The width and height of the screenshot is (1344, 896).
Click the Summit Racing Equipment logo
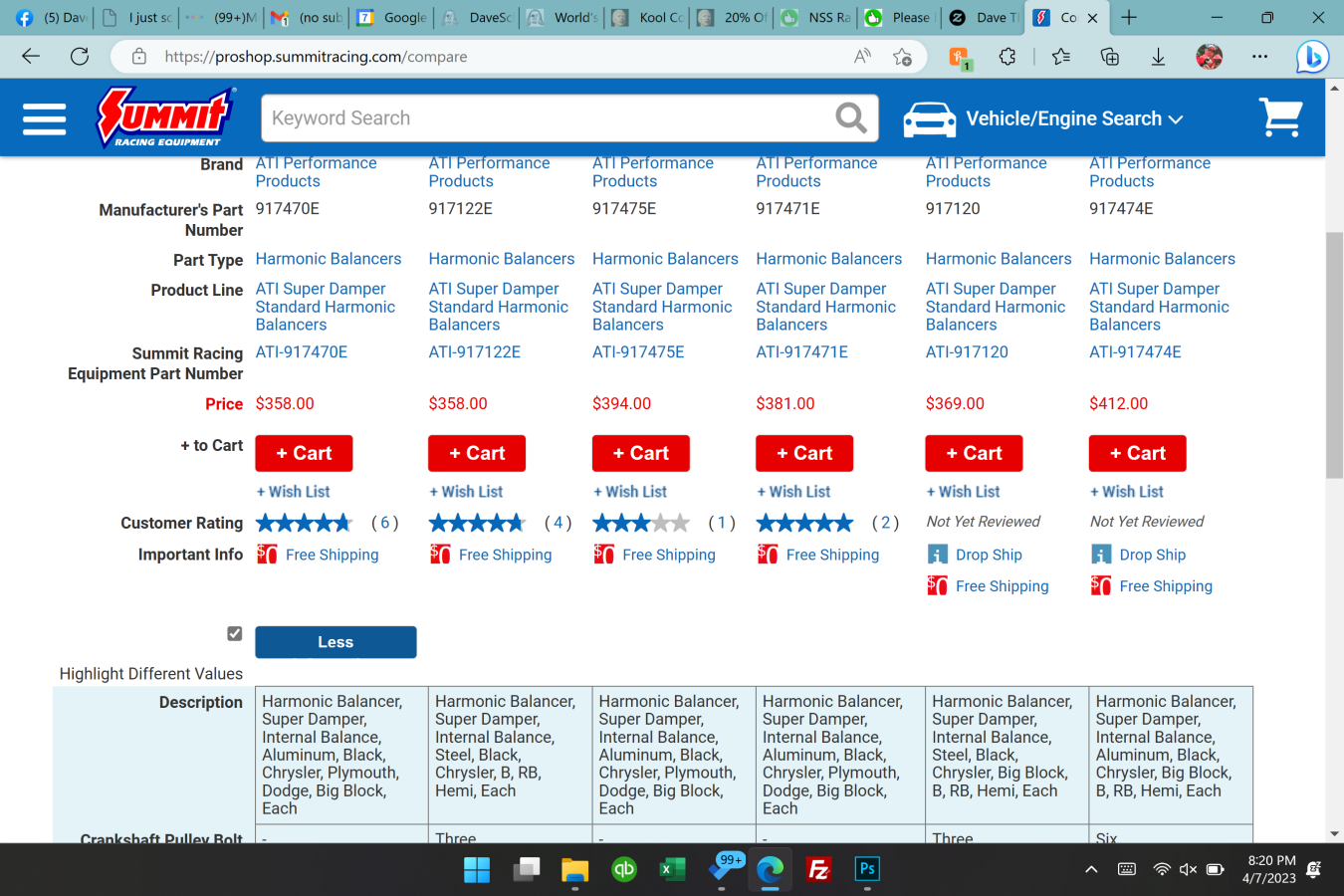165,117
